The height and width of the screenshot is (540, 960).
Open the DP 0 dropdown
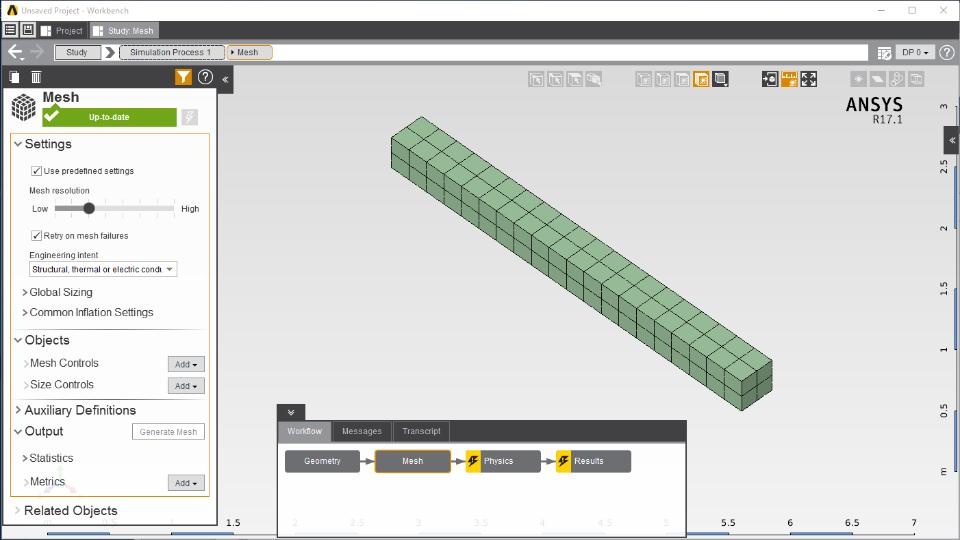[x=915, y=53]
